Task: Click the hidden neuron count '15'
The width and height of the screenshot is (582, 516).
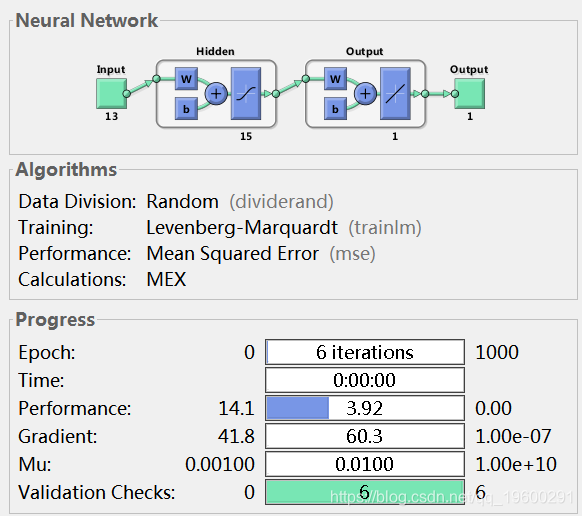Action: pyautogui.click(x=246, y=136)
